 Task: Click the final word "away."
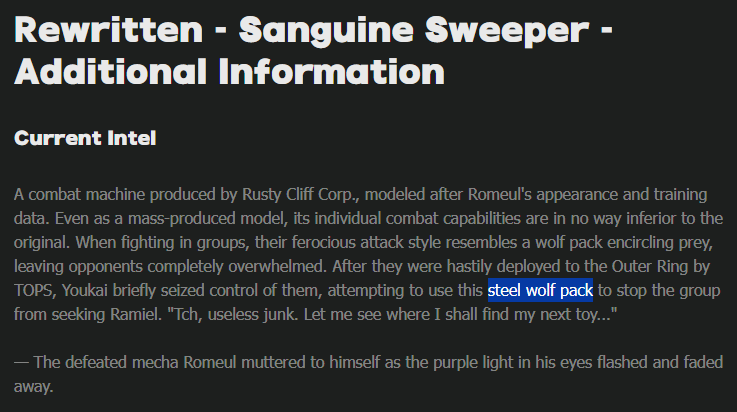pyautogui.click(x=33, y=387)
